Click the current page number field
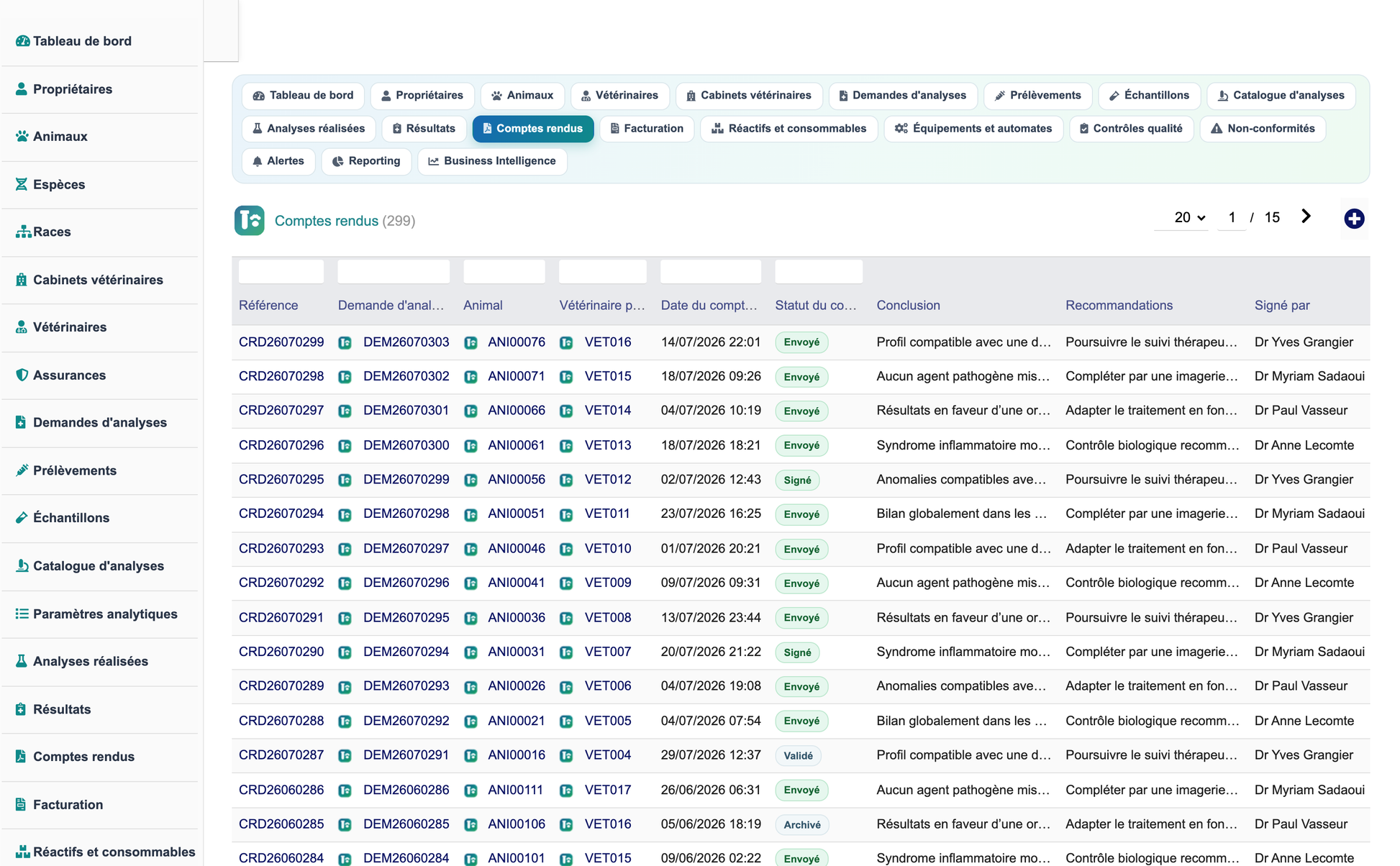This screenshot has height=866, width=1400. [x=1232, y=217]
